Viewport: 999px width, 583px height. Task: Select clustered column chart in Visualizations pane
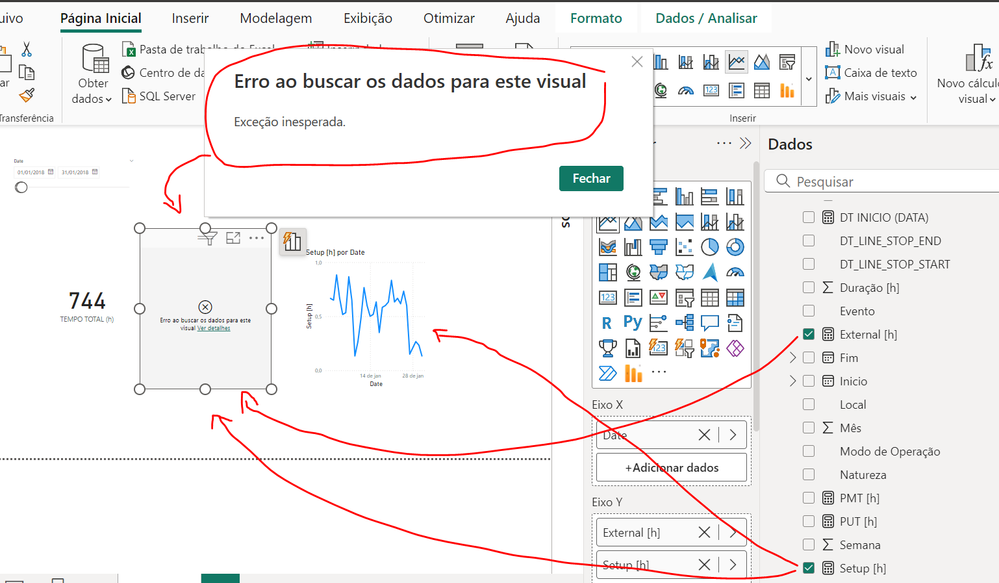pyautogui.click(x=684, y=196)
